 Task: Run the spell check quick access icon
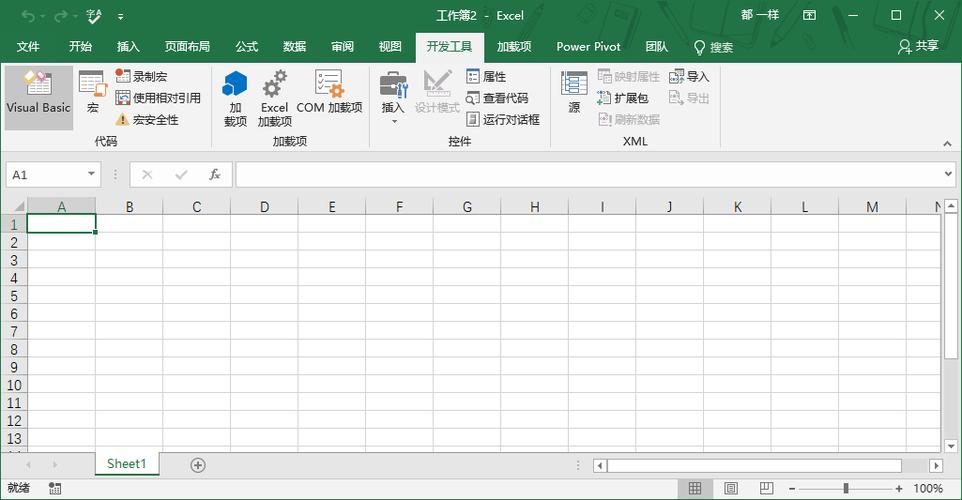tap(93, 16)
